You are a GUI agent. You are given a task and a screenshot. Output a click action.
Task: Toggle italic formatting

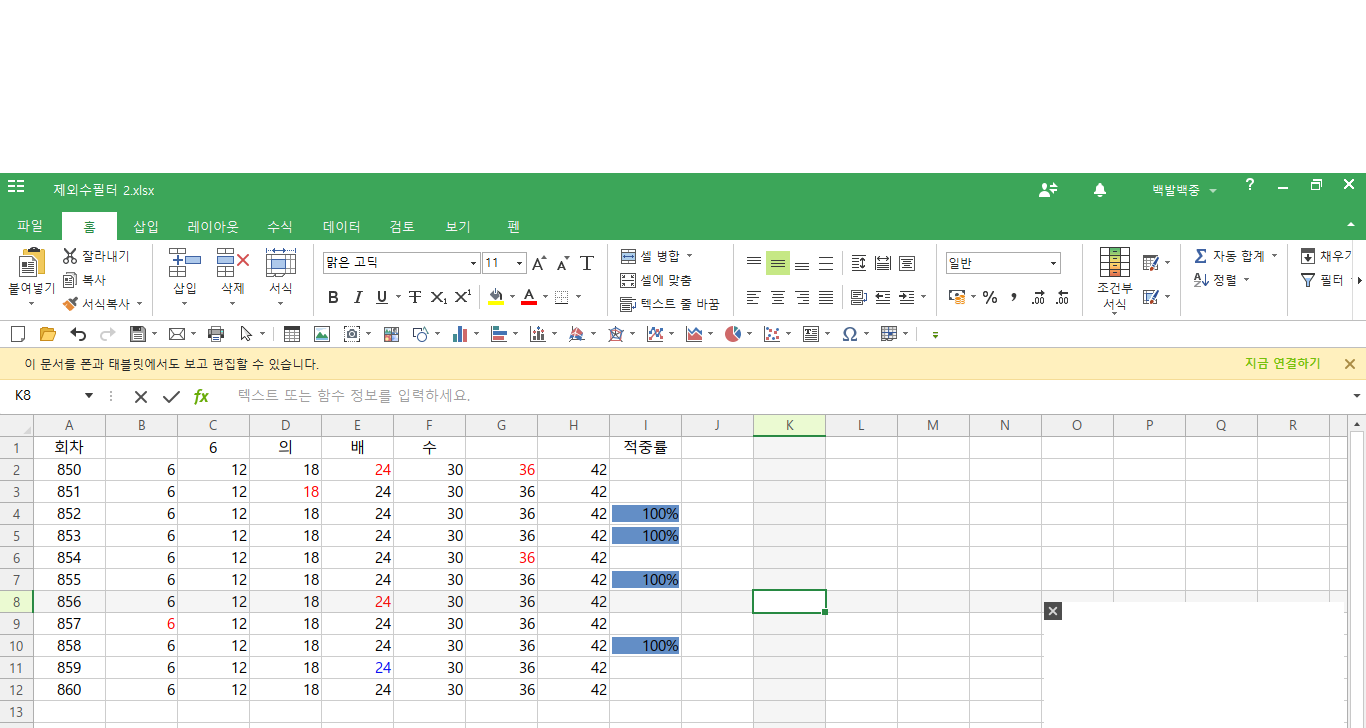click(x=358, y=297)
